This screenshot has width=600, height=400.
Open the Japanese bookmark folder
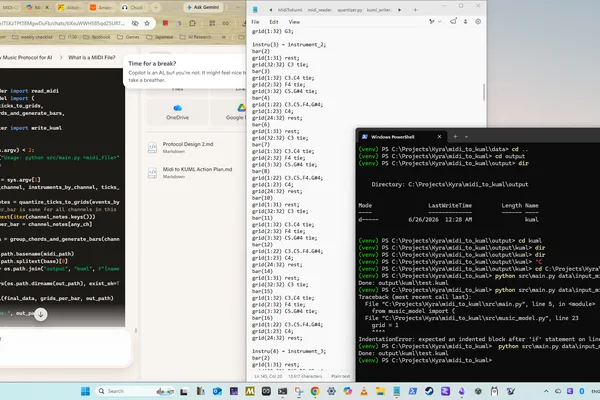coord(160,37)
